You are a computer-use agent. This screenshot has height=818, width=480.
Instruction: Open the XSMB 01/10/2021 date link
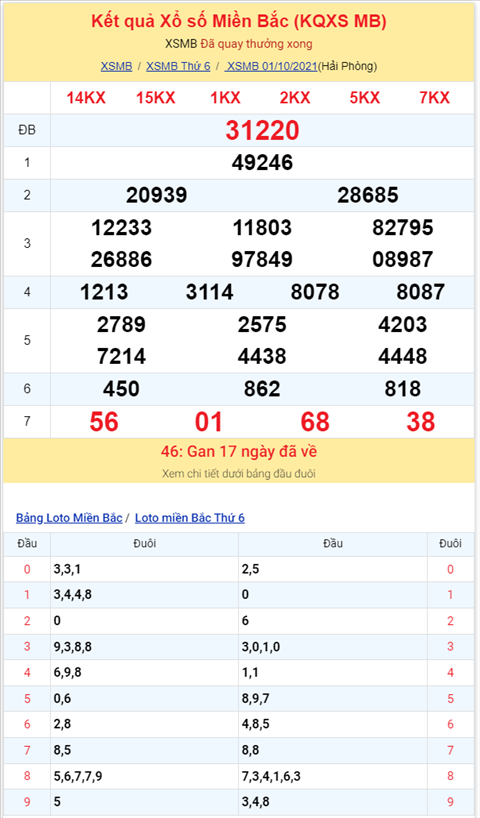click(271, 66)
